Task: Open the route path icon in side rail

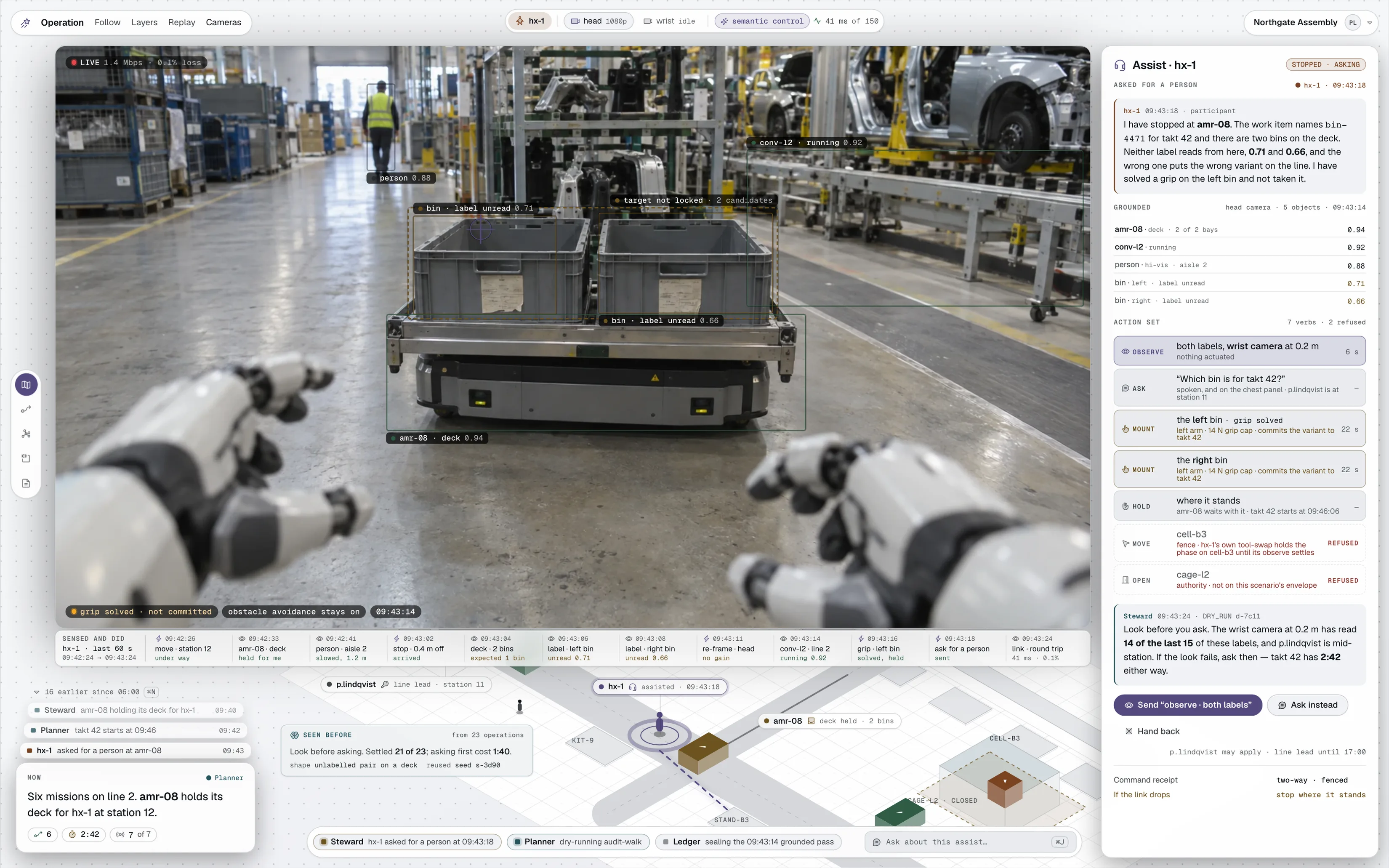Action: pyautogui.click(x=27, y=409)
